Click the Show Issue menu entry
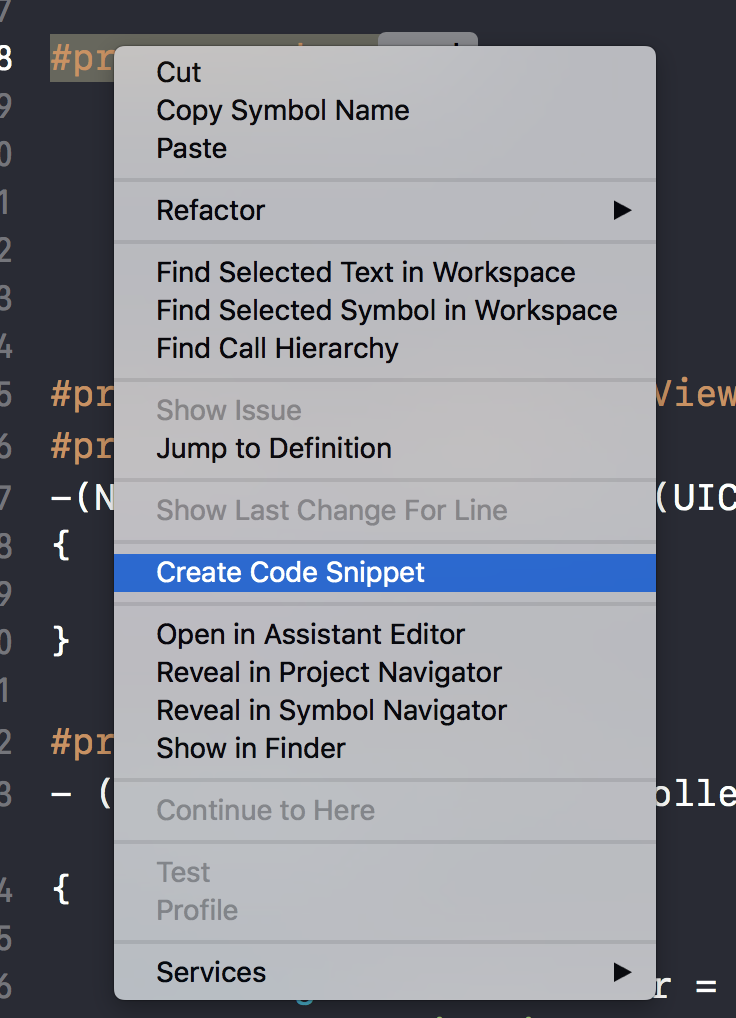Viewport: 736px width, 1018px height. (x=229, y=410)
